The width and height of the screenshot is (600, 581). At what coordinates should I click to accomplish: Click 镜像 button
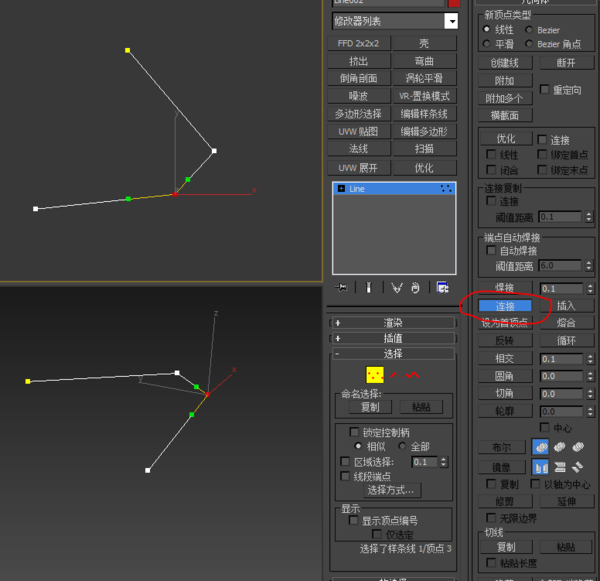[x=502, y=467]
